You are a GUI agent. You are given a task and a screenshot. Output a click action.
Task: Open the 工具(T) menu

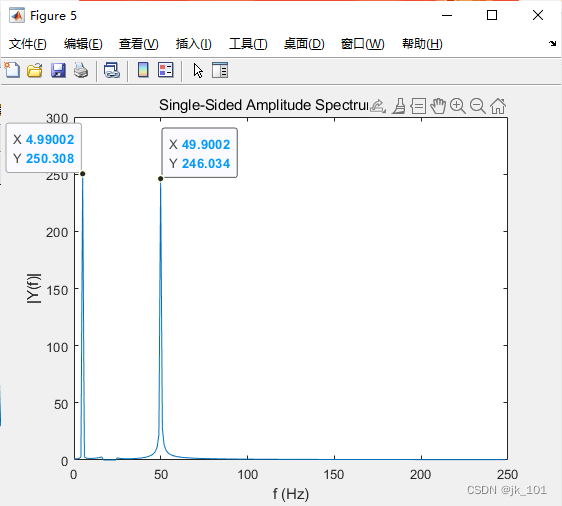(248, 44)
